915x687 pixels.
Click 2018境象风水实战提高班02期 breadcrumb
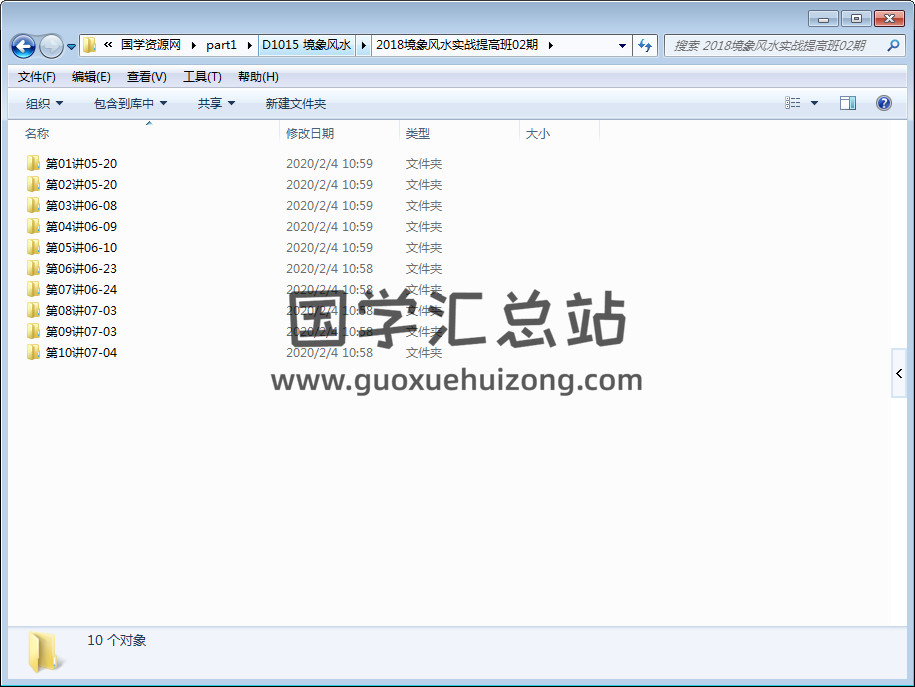(x=457, y=45)
